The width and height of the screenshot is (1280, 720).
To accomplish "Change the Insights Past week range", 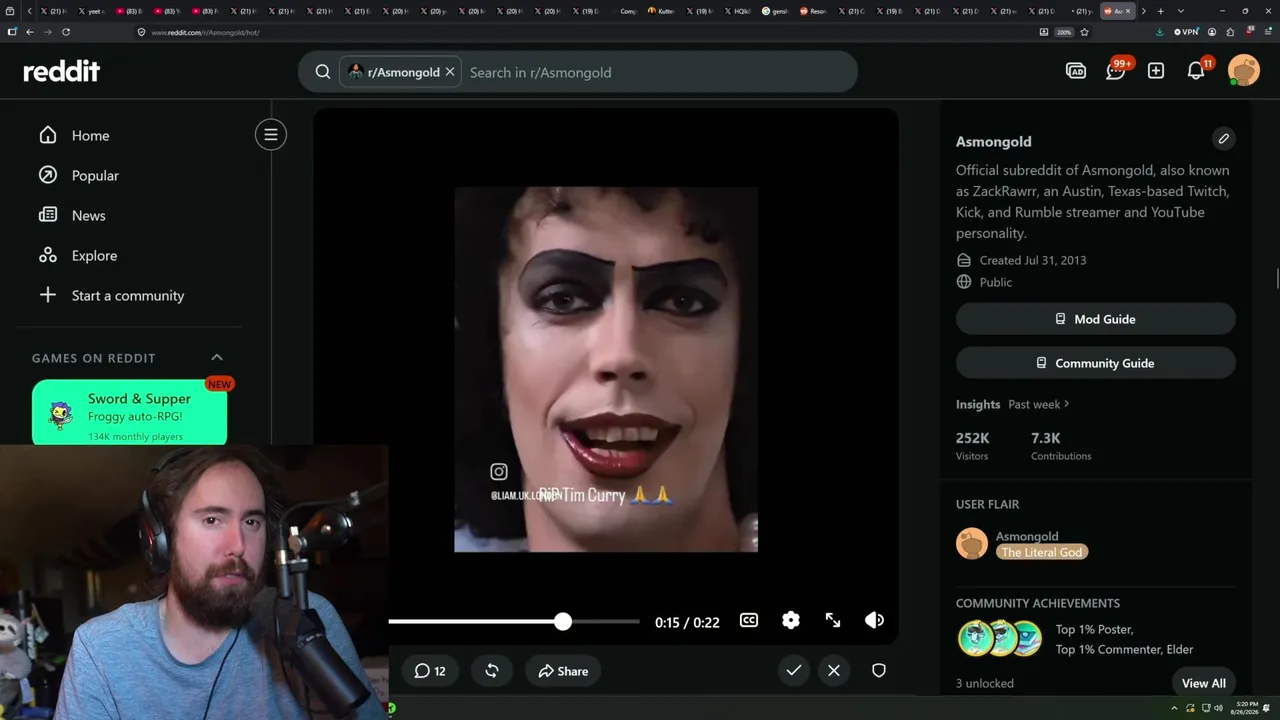I will pyautogui.click(x=1039, y=404).
